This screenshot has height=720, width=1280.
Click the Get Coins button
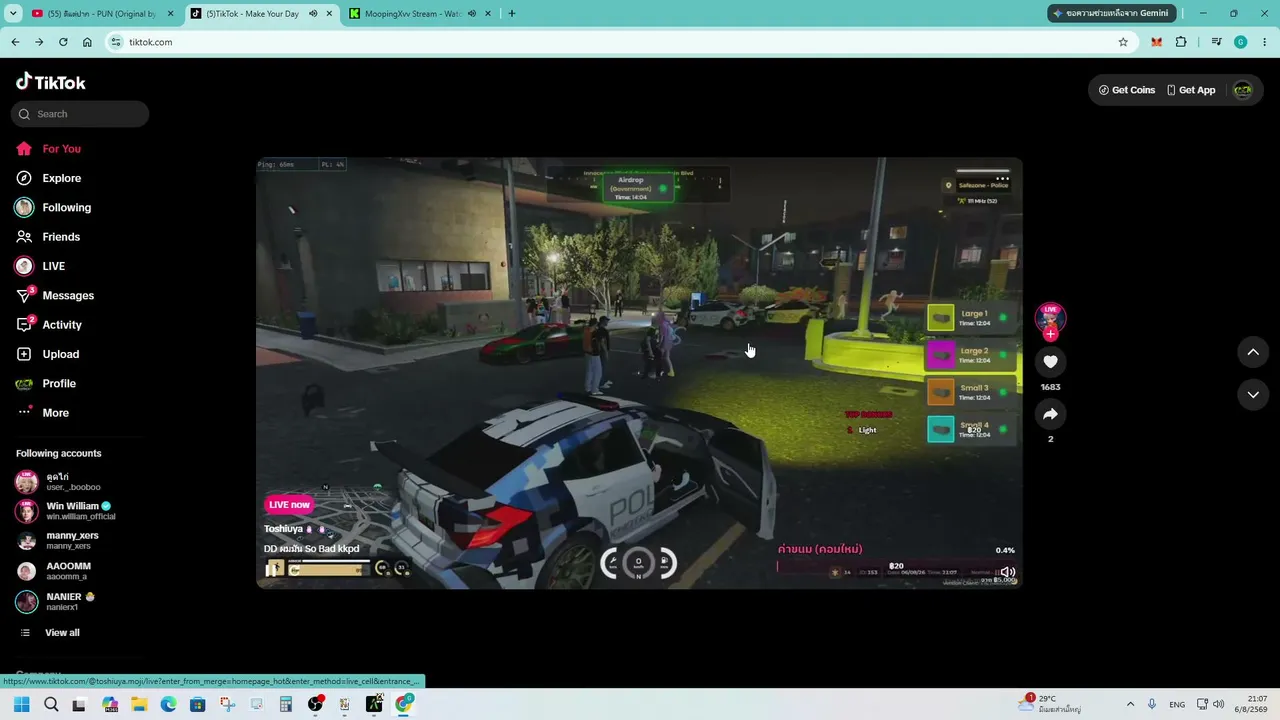[1126, 90]
